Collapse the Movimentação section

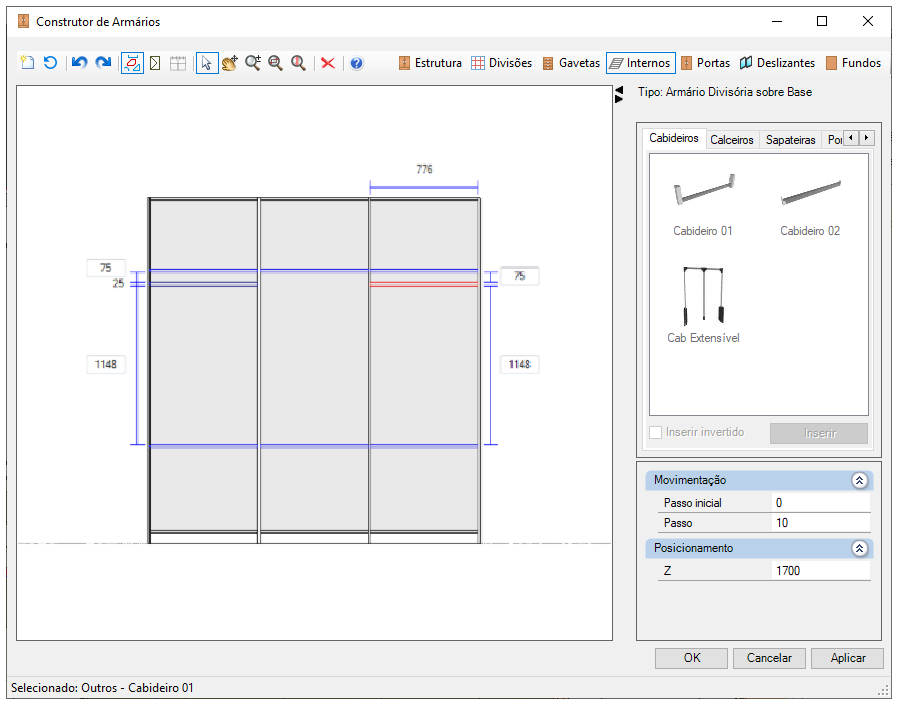point(859,480)
